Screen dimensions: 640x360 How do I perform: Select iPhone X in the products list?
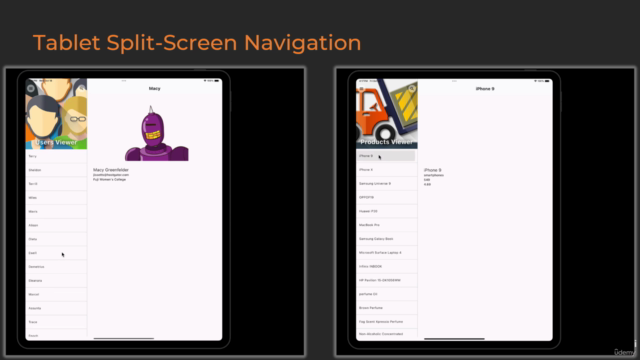(387, 170)
